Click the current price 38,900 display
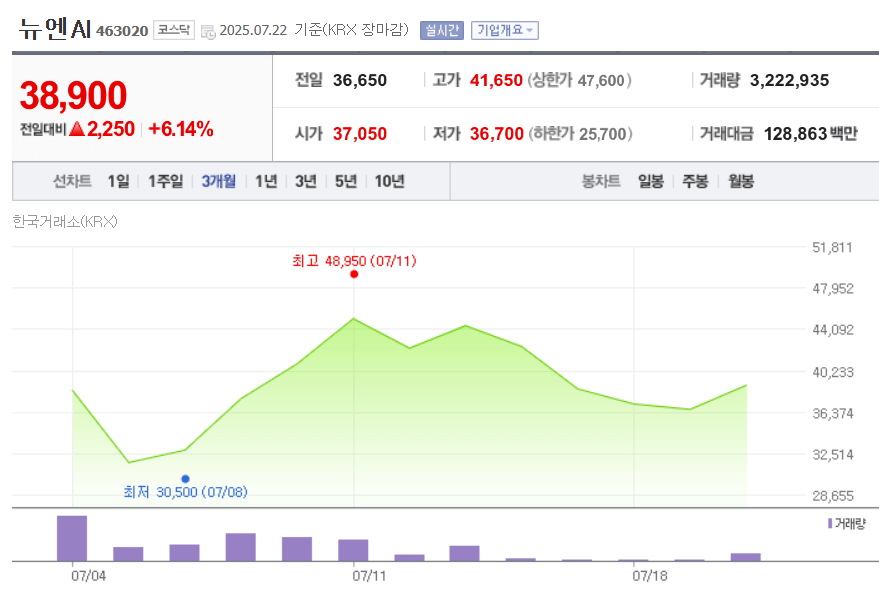Image resolution: width=879 pixels, height=593 pixels. pyautogui.click(x=72, y=93)
